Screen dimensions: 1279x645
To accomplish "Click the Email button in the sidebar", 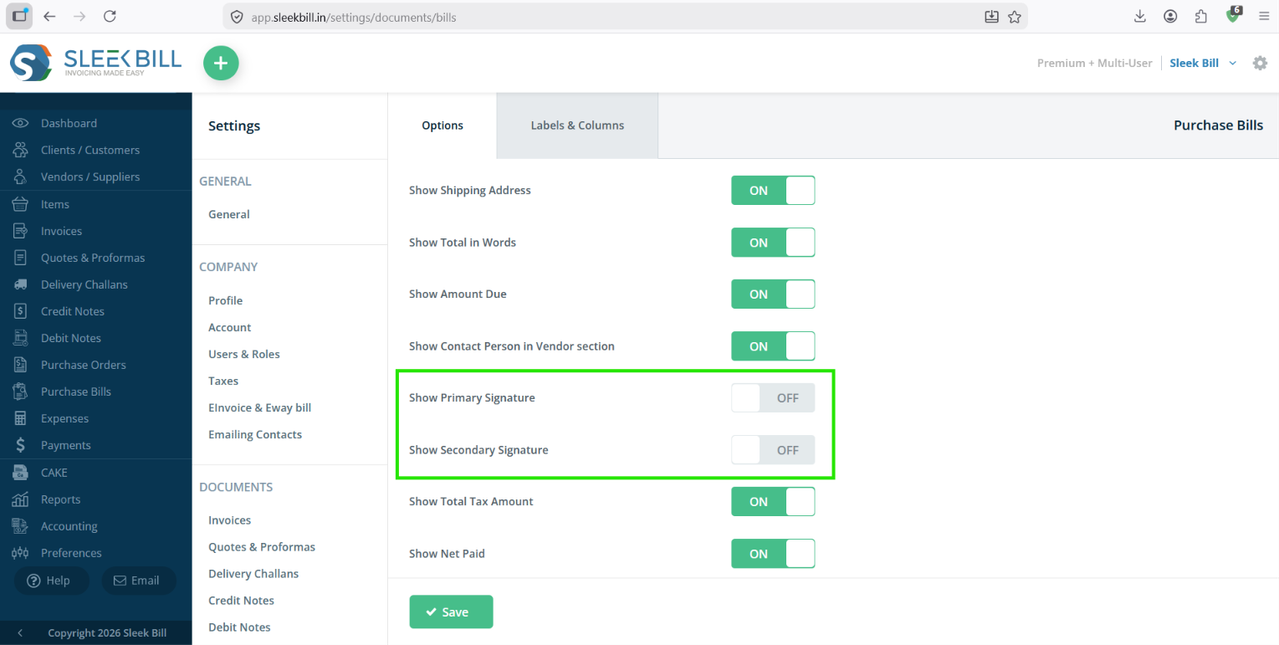I will click(137, 581).
